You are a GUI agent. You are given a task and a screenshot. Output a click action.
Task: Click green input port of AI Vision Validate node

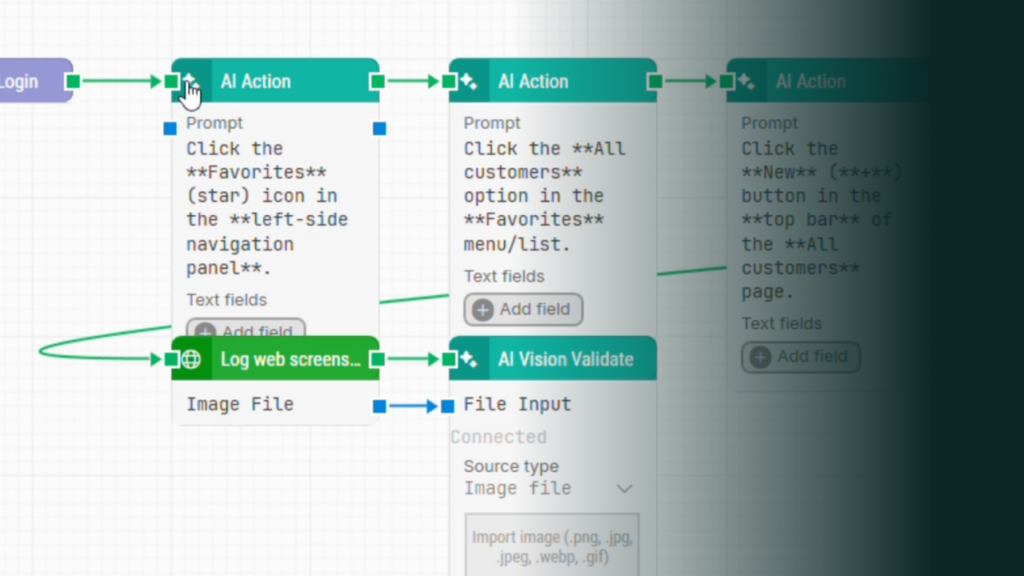tap(449, 359)
